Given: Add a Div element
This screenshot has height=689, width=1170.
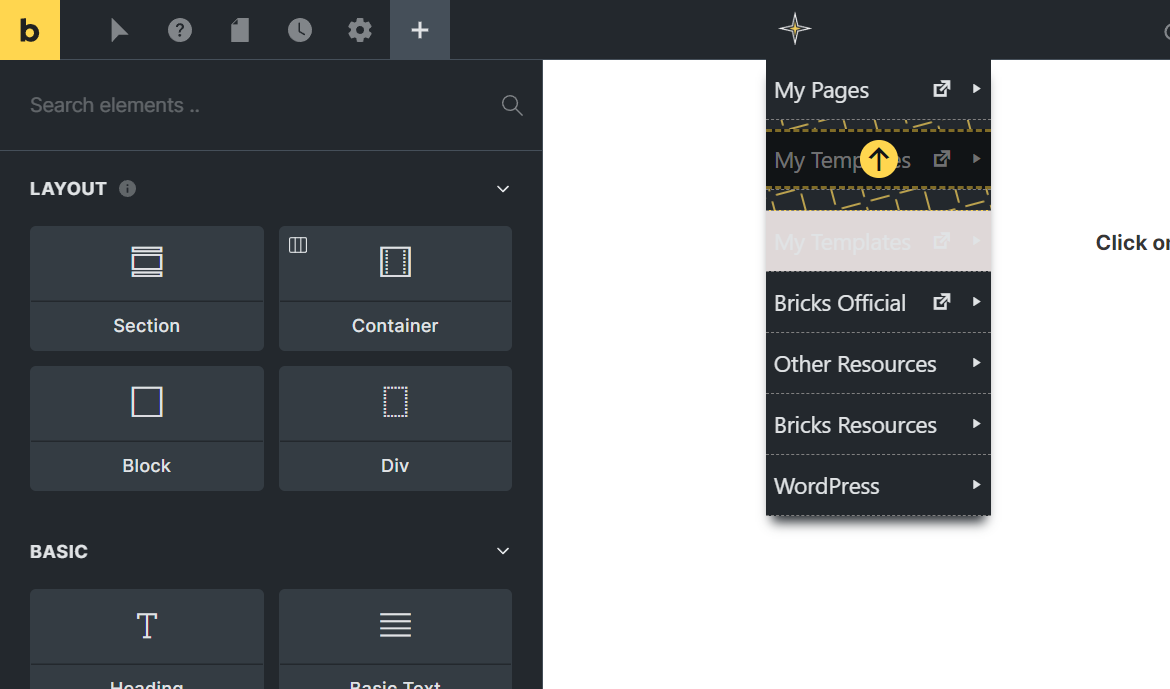Looking at the screenshot, I should pyautogui.click(x=395, y=428).
